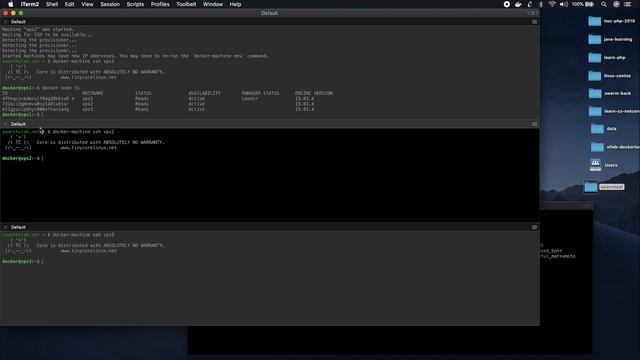Open the View menu
640x360 pixels.
click(87, 4)
